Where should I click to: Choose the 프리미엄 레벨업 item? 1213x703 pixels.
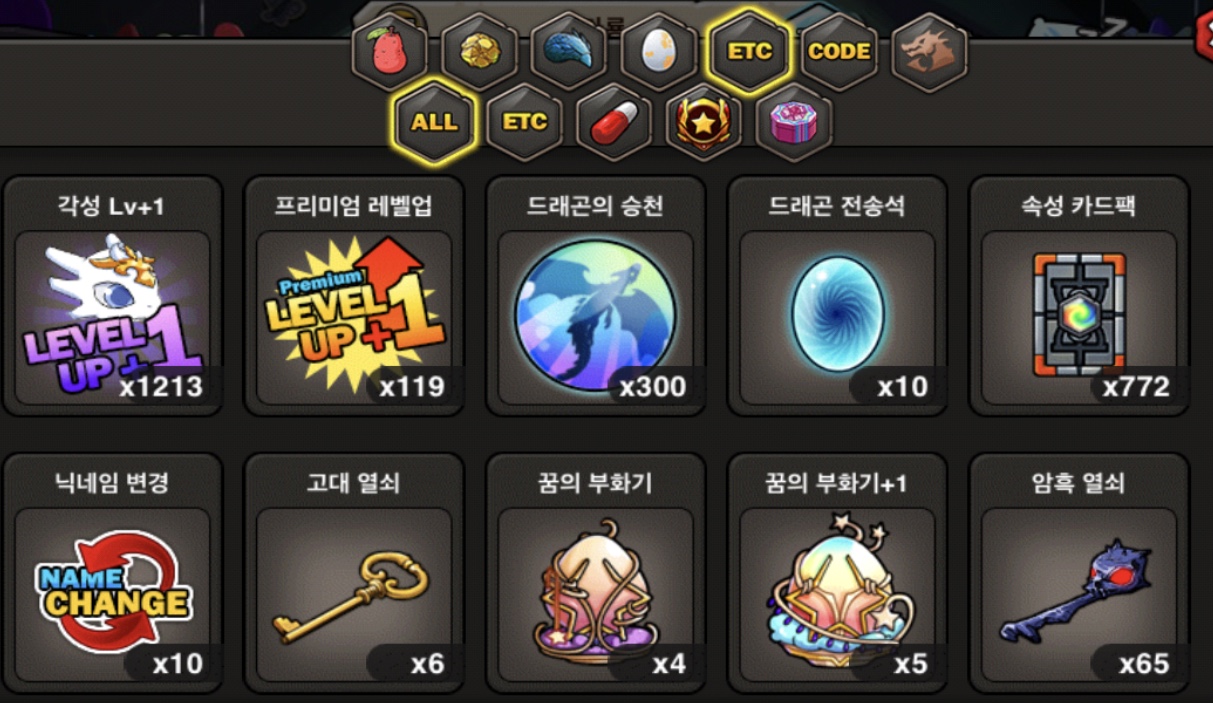click(354, 296)
